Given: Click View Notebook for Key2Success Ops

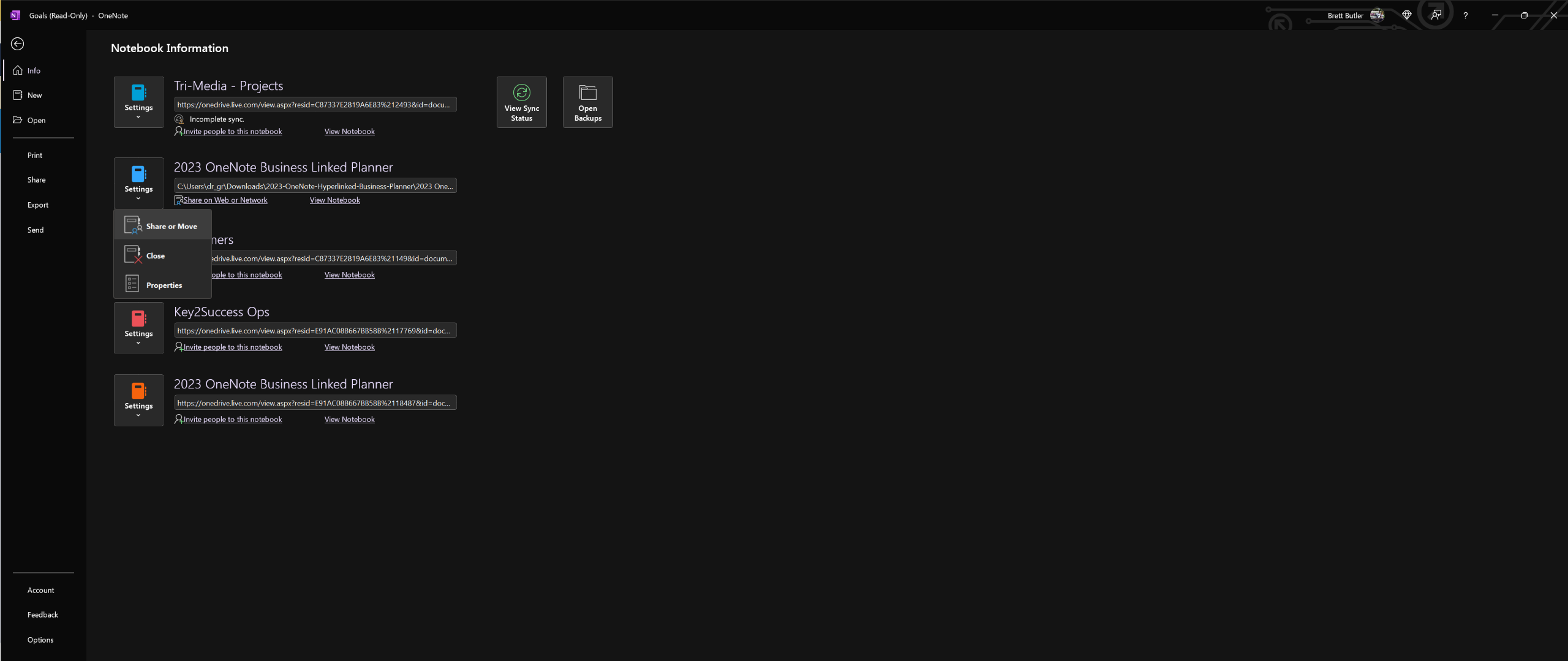Looking at the screenshot, I should pos(349,347).
